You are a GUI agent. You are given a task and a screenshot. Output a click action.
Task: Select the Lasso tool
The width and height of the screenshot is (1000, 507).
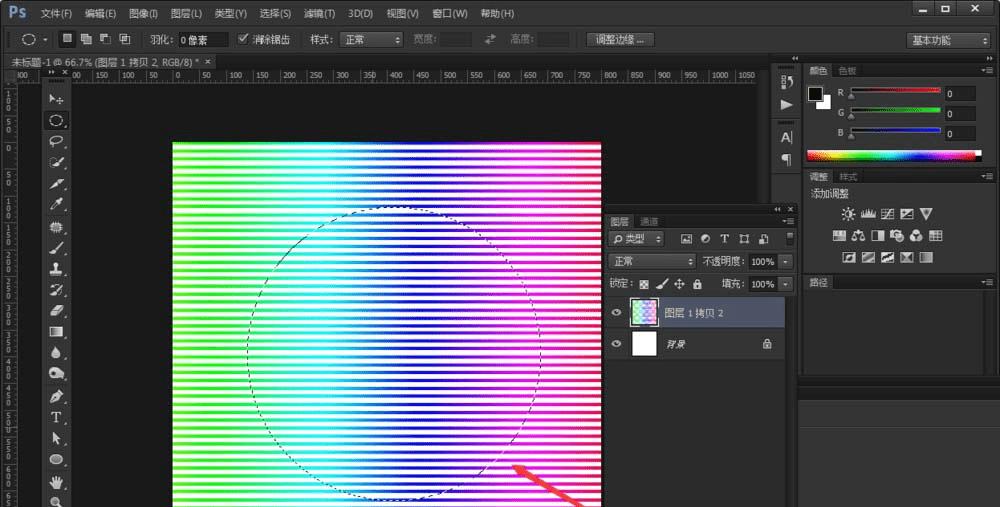click(56, 141)
